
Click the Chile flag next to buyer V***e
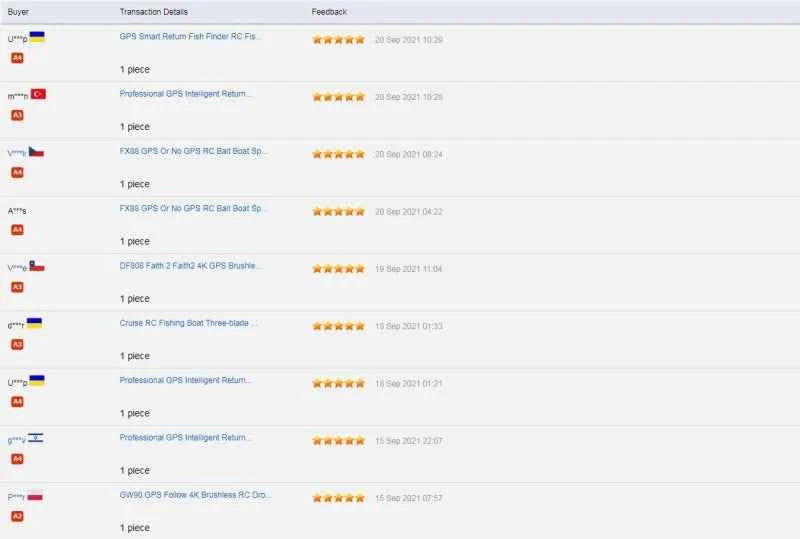[x=37, y=266]
